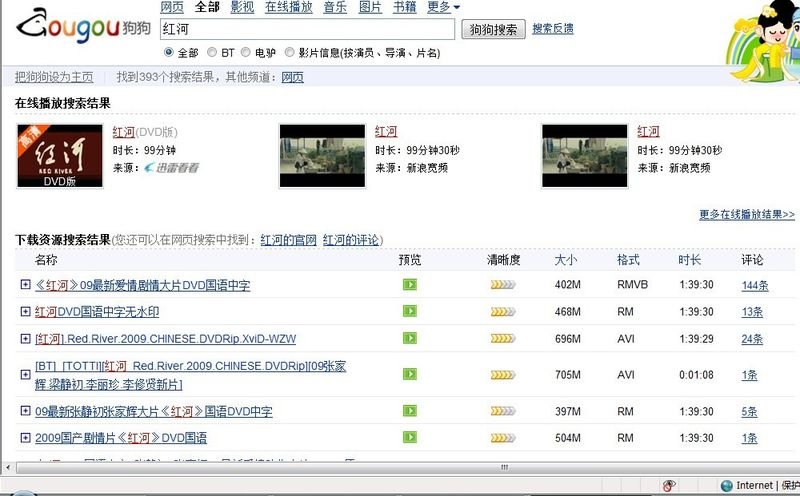This screenshot has height=496, width=800.
Task: Click the Gougou logo
Action: point(83,27)
